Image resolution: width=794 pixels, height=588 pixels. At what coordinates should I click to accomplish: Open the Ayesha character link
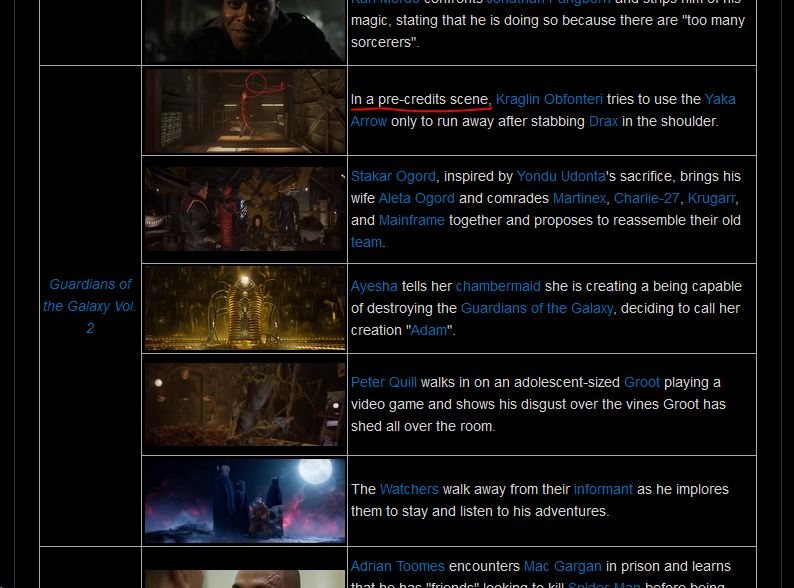pos(374,286)
